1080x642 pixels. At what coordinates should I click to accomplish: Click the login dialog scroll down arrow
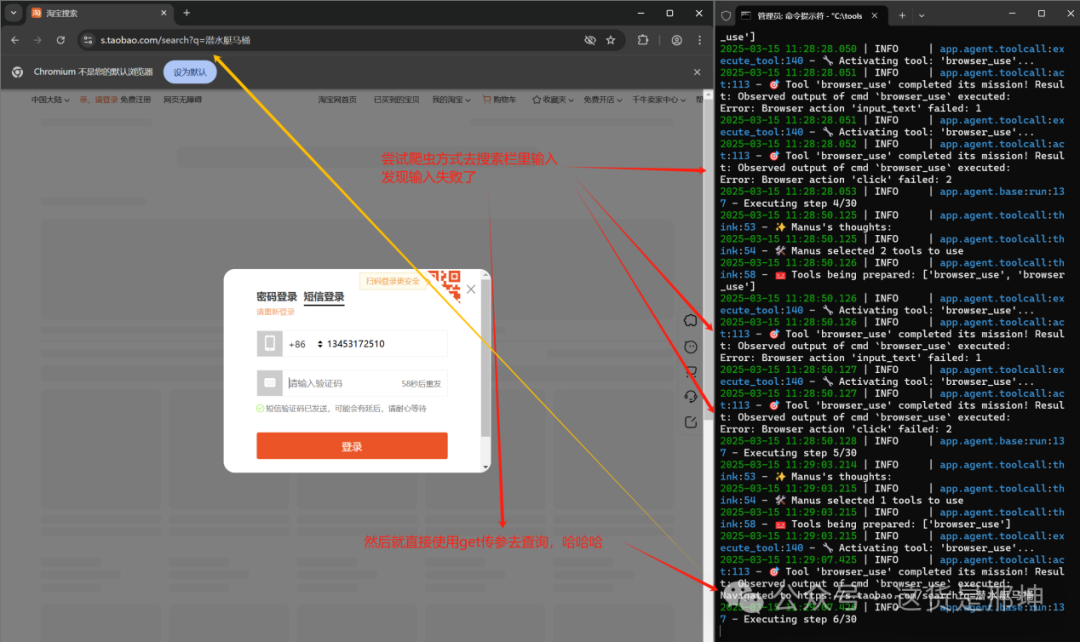(486, 467)
